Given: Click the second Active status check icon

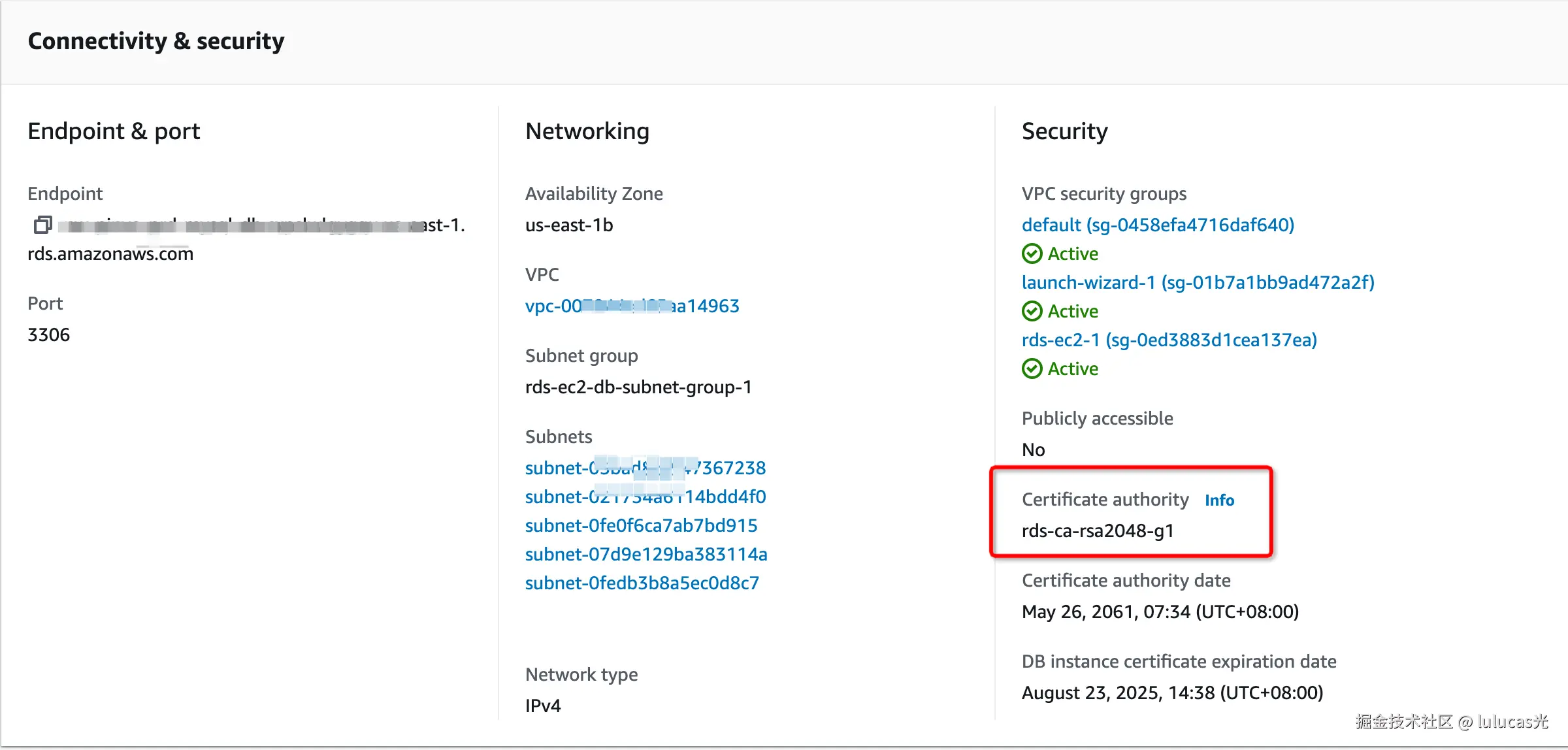Looking at the screenshot, I should pyautogui.click(x=1032, y=311).
